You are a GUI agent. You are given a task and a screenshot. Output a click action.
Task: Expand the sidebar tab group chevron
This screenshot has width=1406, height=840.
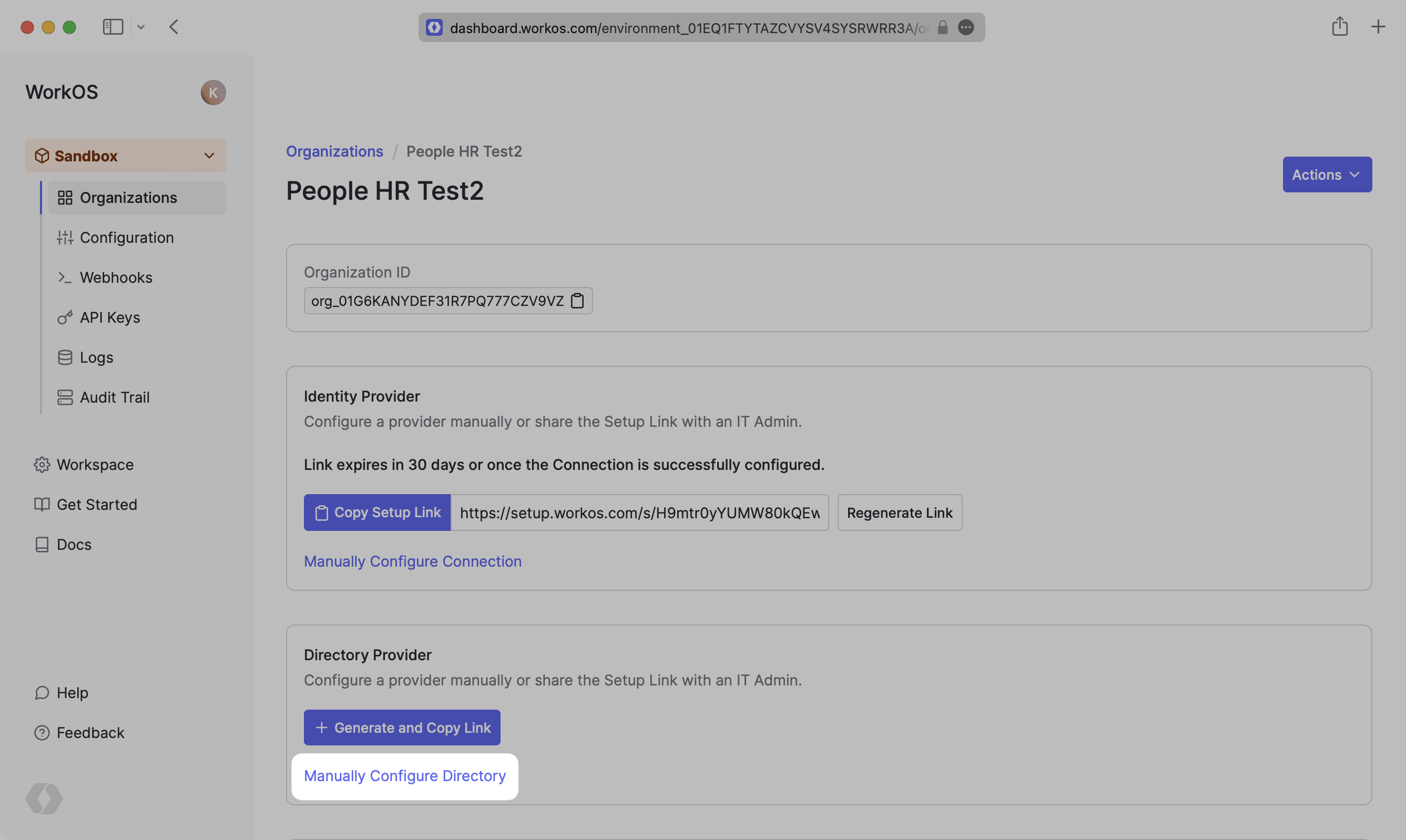(141, 27)
